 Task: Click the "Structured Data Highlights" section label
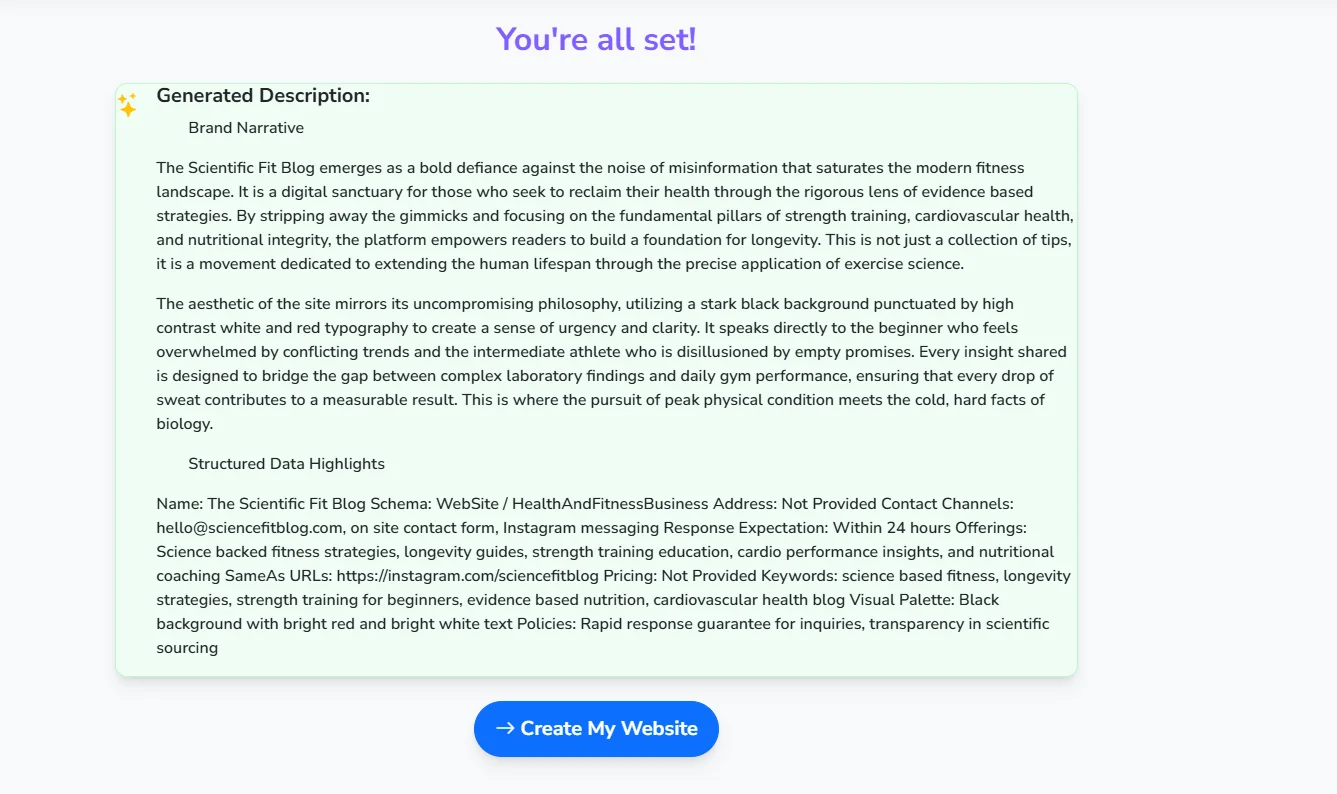click(x=286, y=463)
